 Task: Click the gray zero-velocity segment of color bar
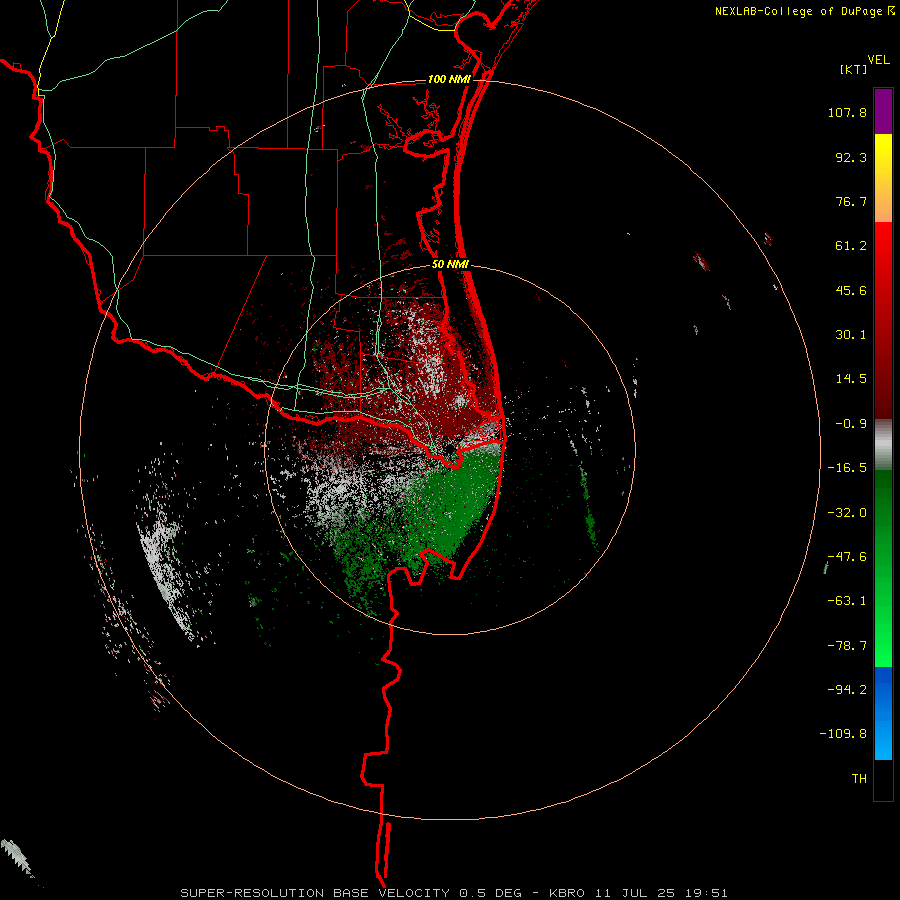(x=883, y=444)
